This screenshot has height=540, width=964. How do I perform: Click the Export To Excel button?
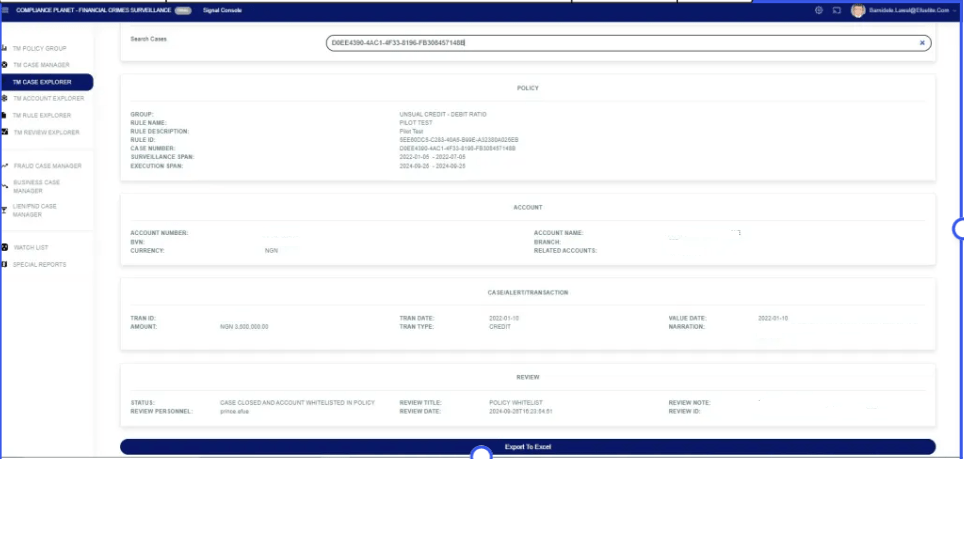pos(527,447)
